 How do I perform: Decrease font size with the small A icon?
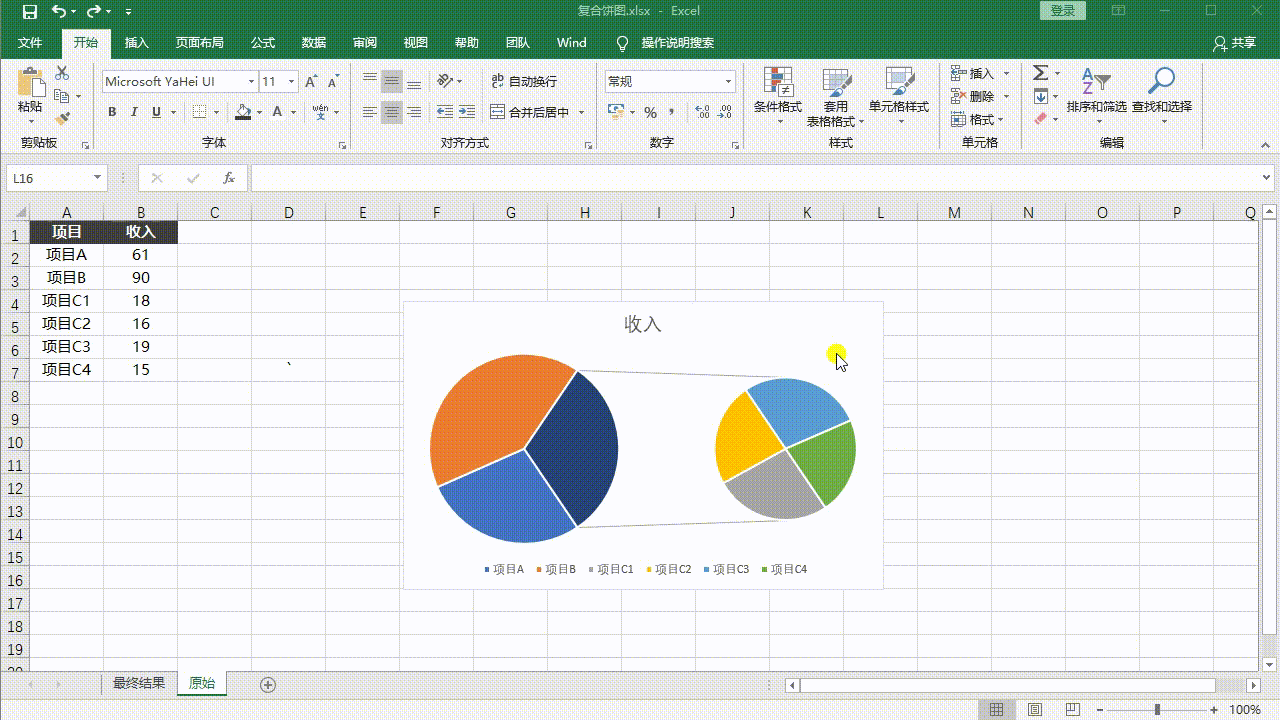point(332,81)
